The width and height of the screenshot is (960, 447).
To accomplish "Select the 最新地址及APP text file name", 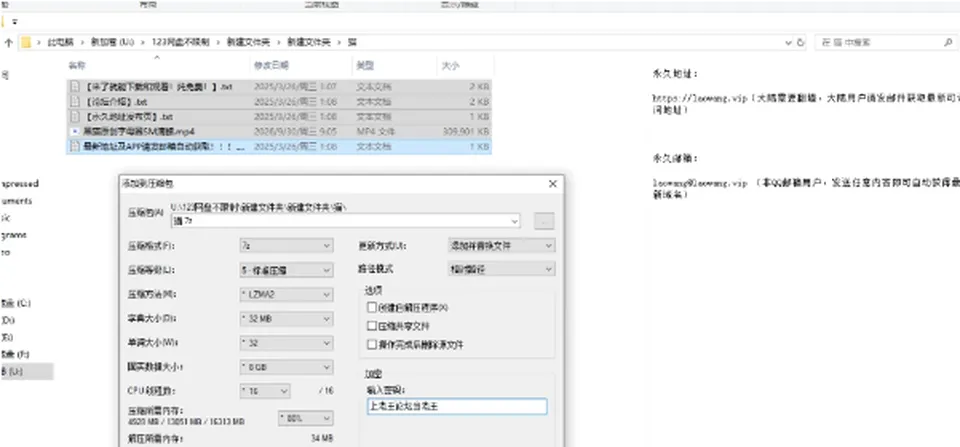I will [164, 146].
